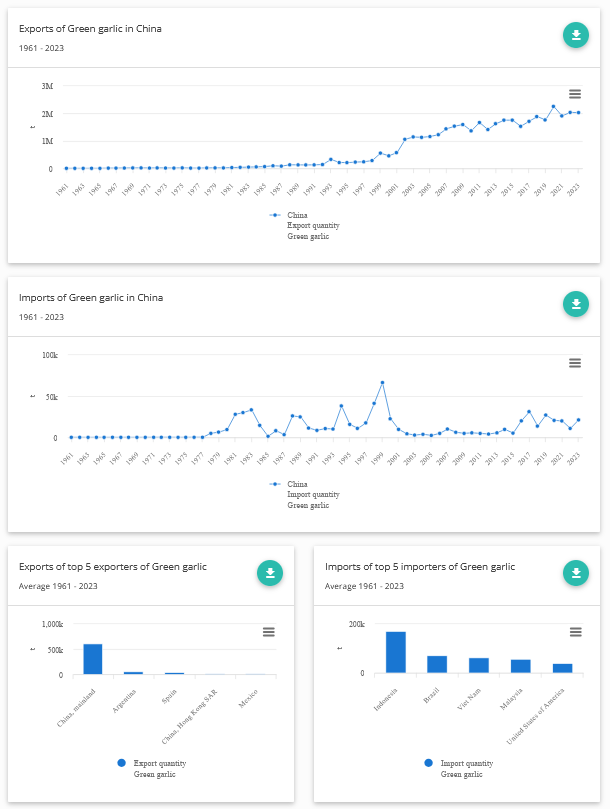Click the 1999 peak point on imports line

(382, 382)
